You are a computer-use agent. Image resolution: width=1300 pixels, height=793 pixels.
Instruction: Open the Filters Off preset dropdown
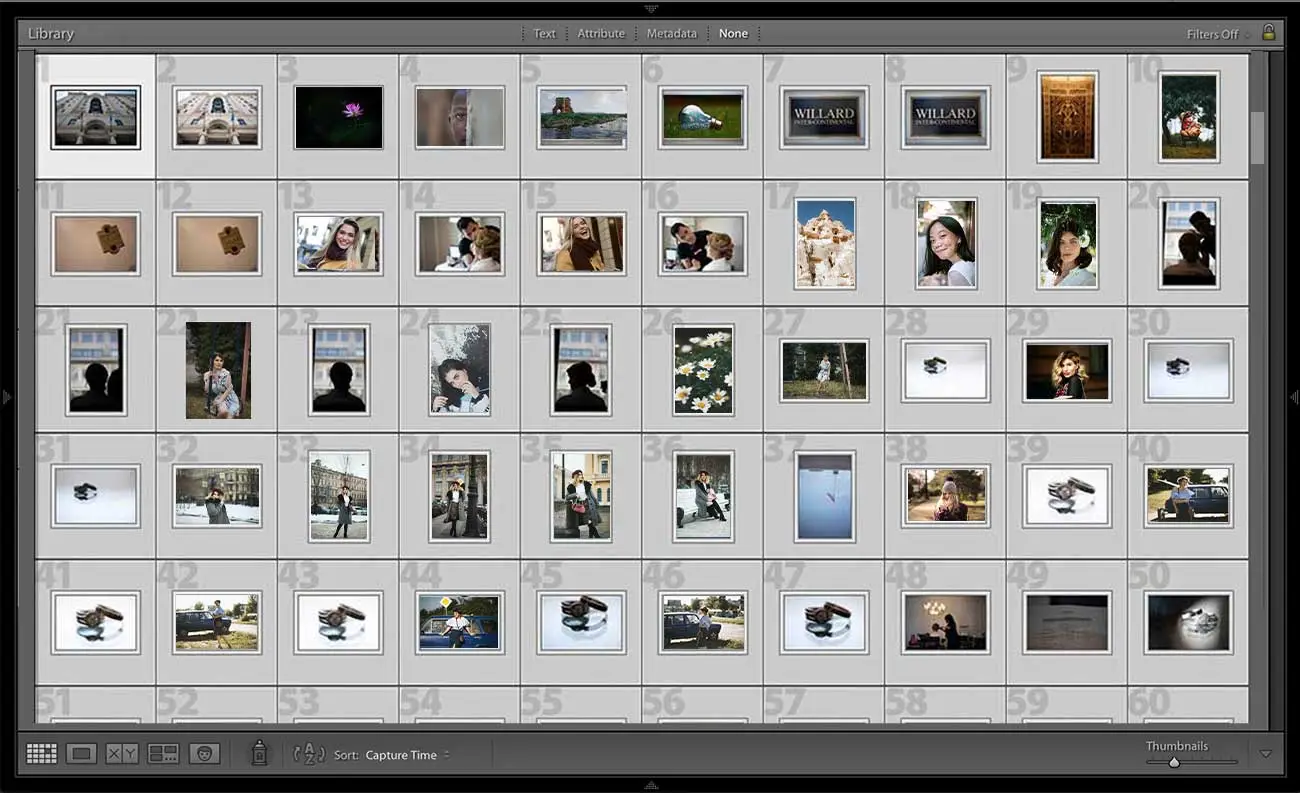point(1215,33)
